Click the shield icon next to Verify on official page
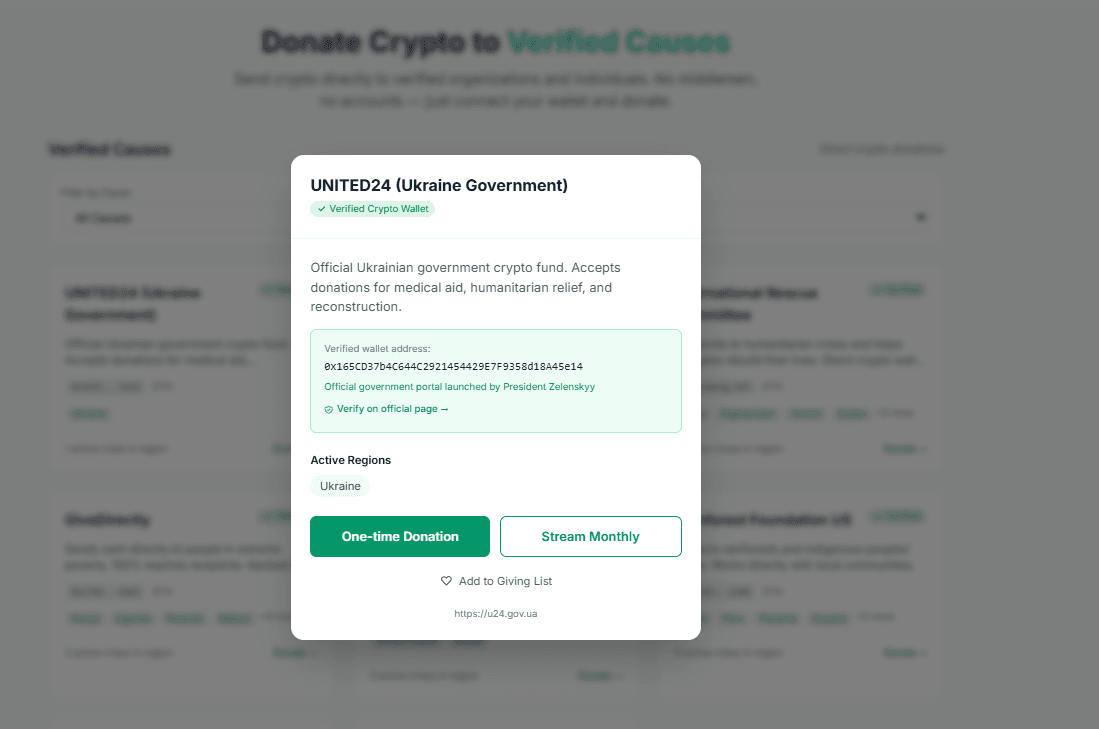 (x=328, y=409)
